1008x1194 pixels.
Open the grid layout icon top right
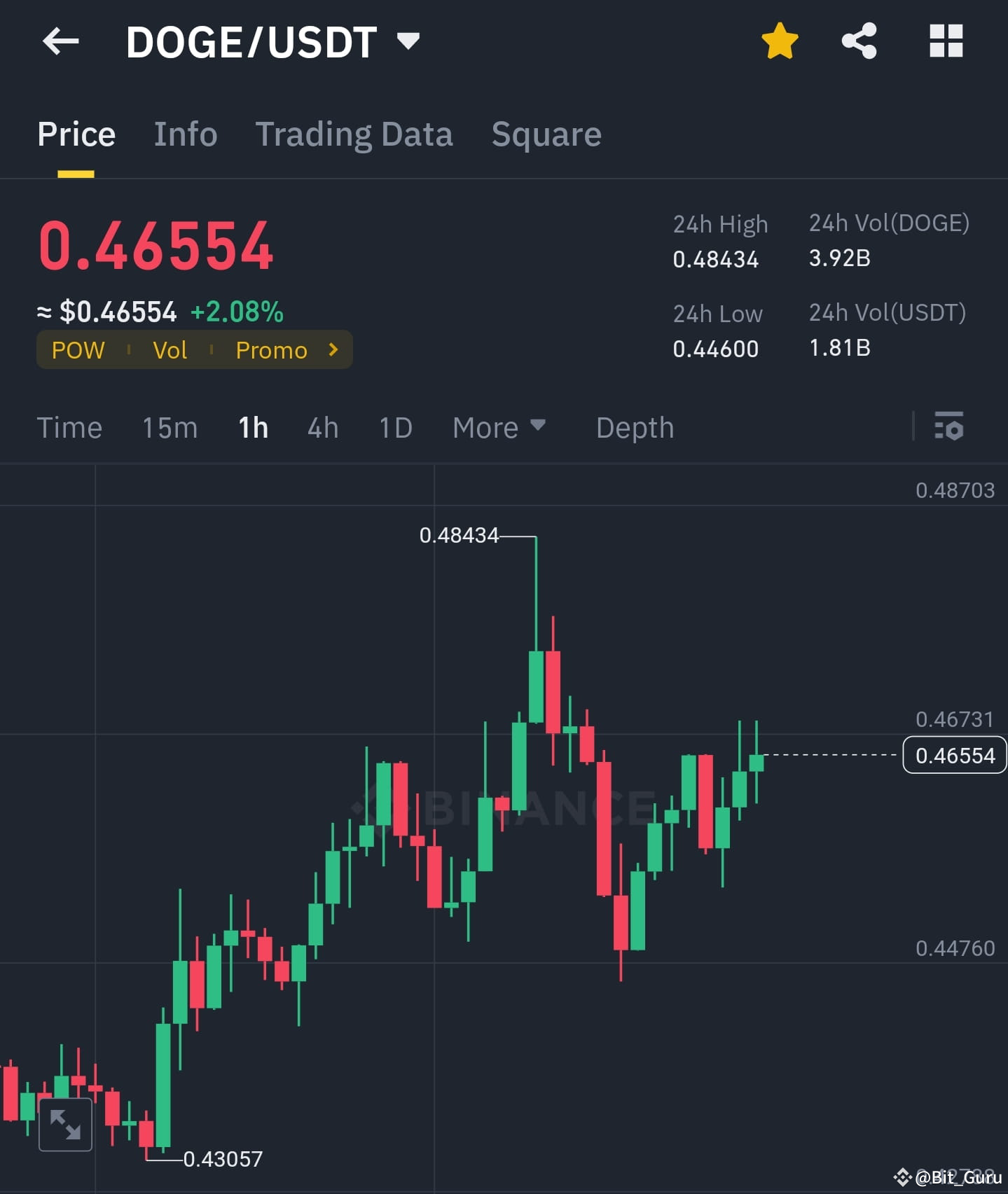click(945, 41)
